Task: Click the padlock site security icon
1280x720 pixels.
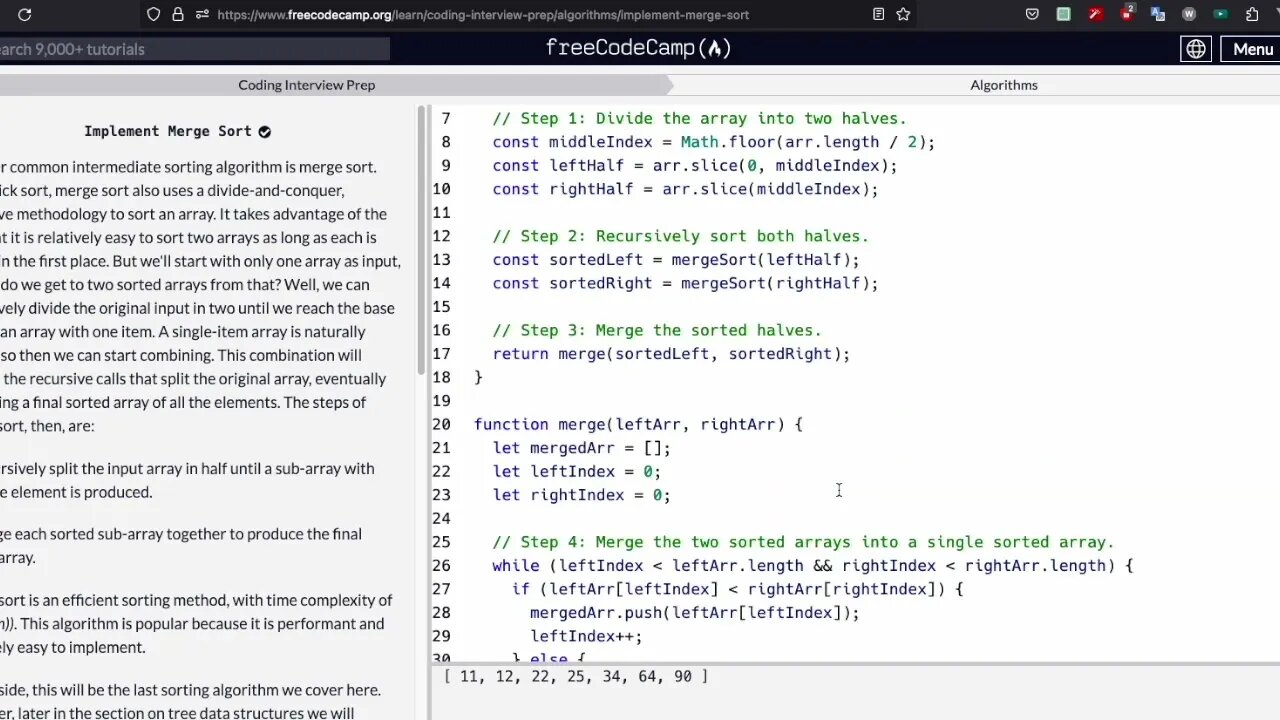Action: [x=178, y=14]
